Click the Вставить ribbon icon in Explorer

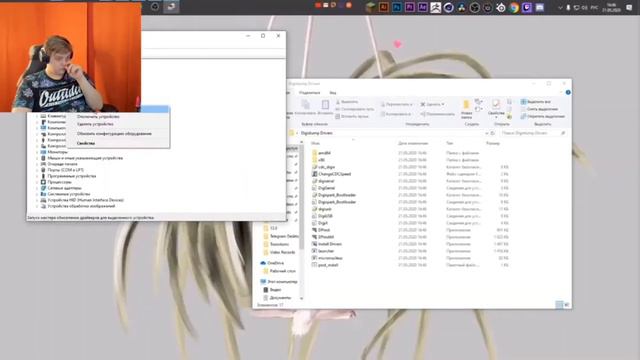pyautogui.click(x=325, y=104)
